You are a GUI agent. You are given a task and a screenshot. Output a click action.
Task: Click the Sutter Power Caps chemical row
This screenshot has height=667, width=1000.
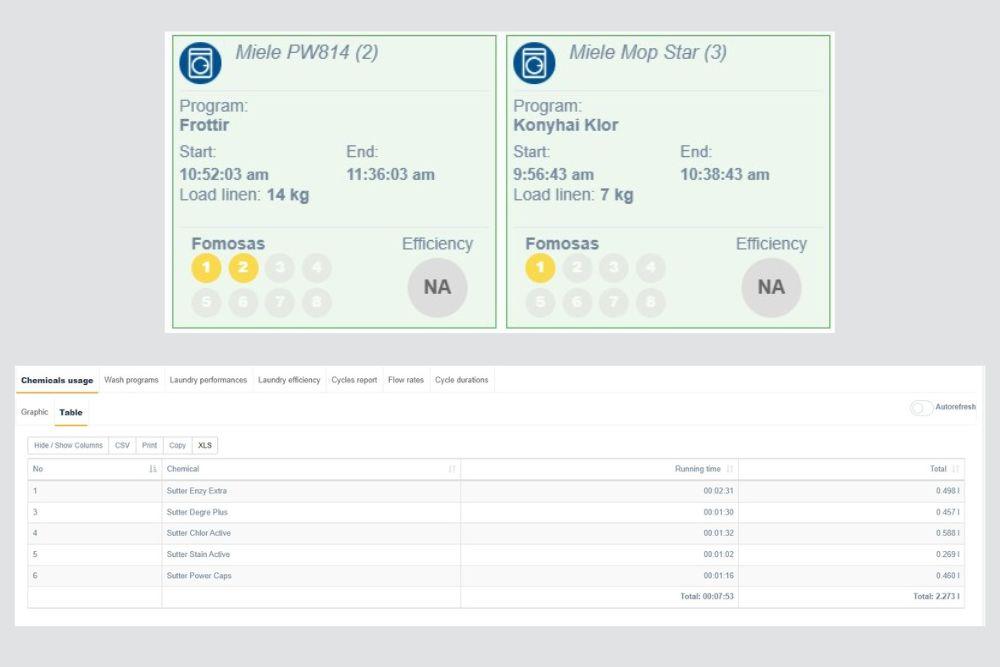(x=496, y=576)
